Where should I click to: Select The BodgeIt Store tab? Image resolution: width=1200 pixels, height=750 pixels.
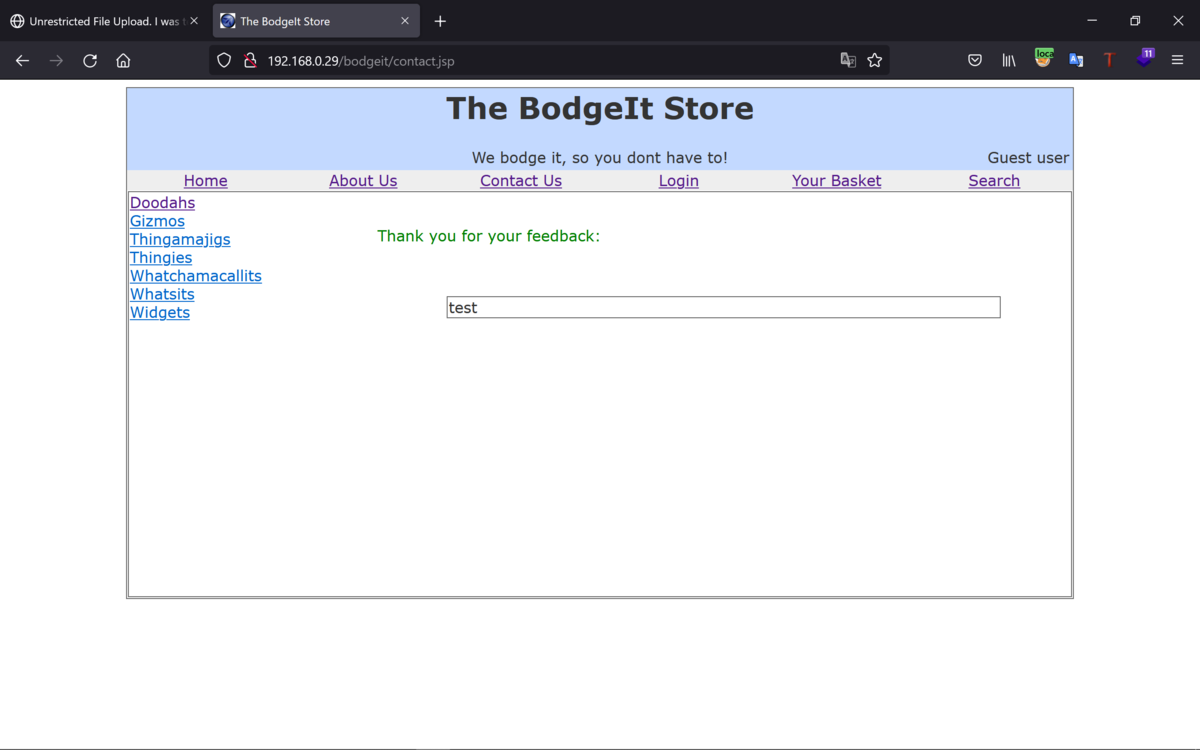click(x=316, y=21)
